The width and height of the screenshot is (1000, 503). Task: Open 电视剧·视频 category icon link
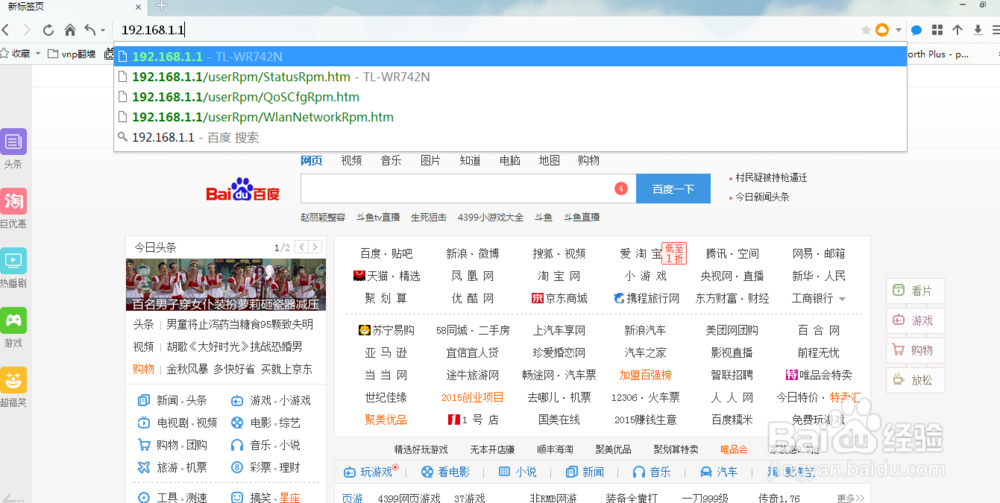177,423
